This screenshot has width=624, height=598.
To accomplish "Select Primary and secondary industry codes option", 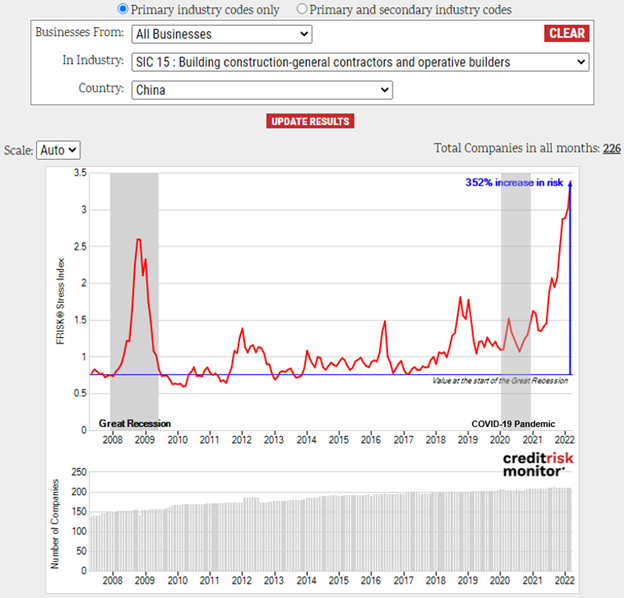I will coord(302,9).
